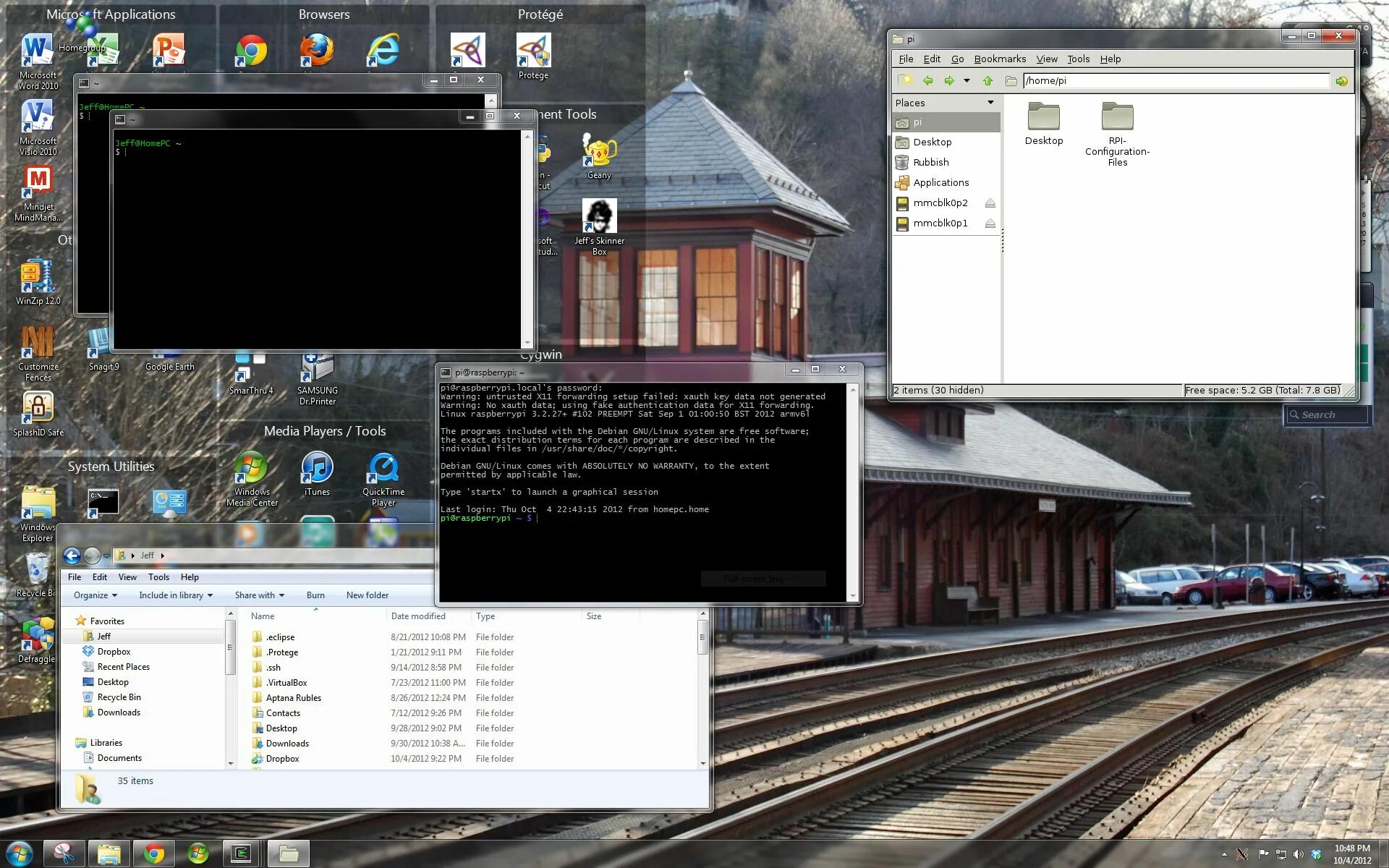Open the Include in library dropdown
Viewport: 1389px width, 868px height.
[x=176, y=595]
